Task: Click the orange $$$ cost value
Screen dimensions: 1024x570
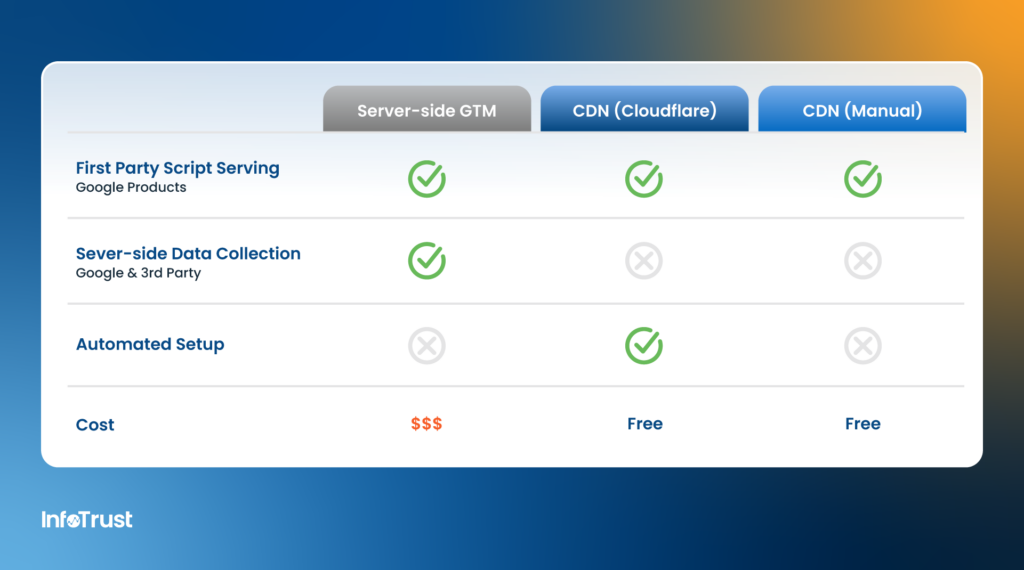Action: pyautogui.click(x=427, y=424)
